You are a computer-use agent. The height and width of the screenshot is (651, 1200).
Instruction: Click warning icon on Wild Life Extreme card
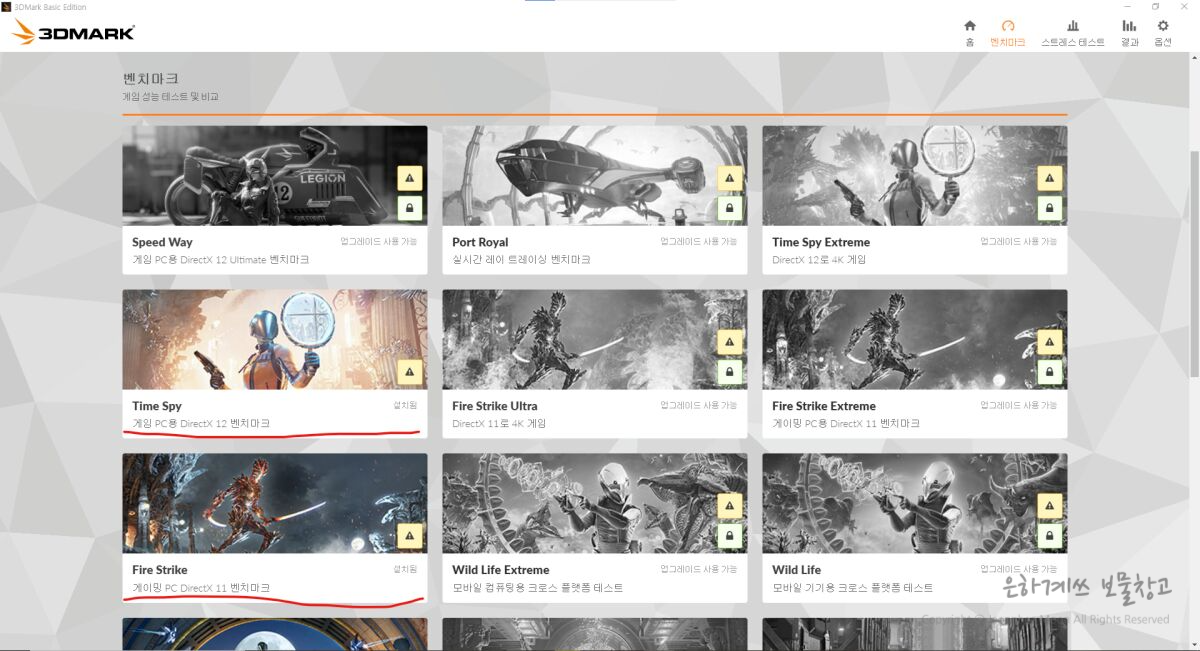pos(730,507)
